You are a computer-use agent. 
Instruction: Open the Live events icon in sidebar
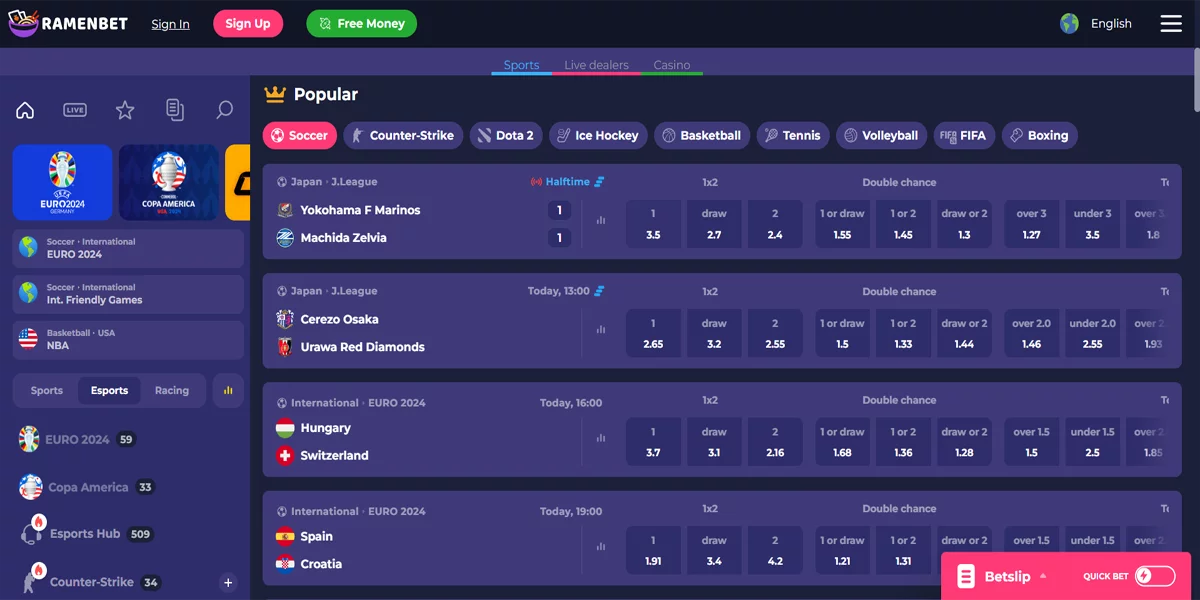click(x=75, y=110)
